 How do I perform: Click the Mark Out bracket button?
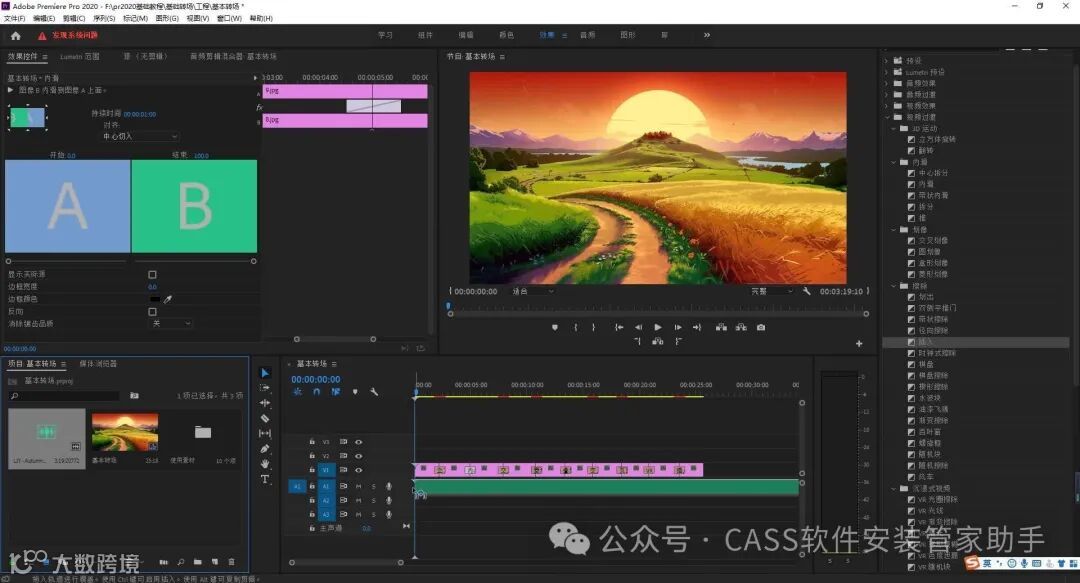(x=593, y=327)
